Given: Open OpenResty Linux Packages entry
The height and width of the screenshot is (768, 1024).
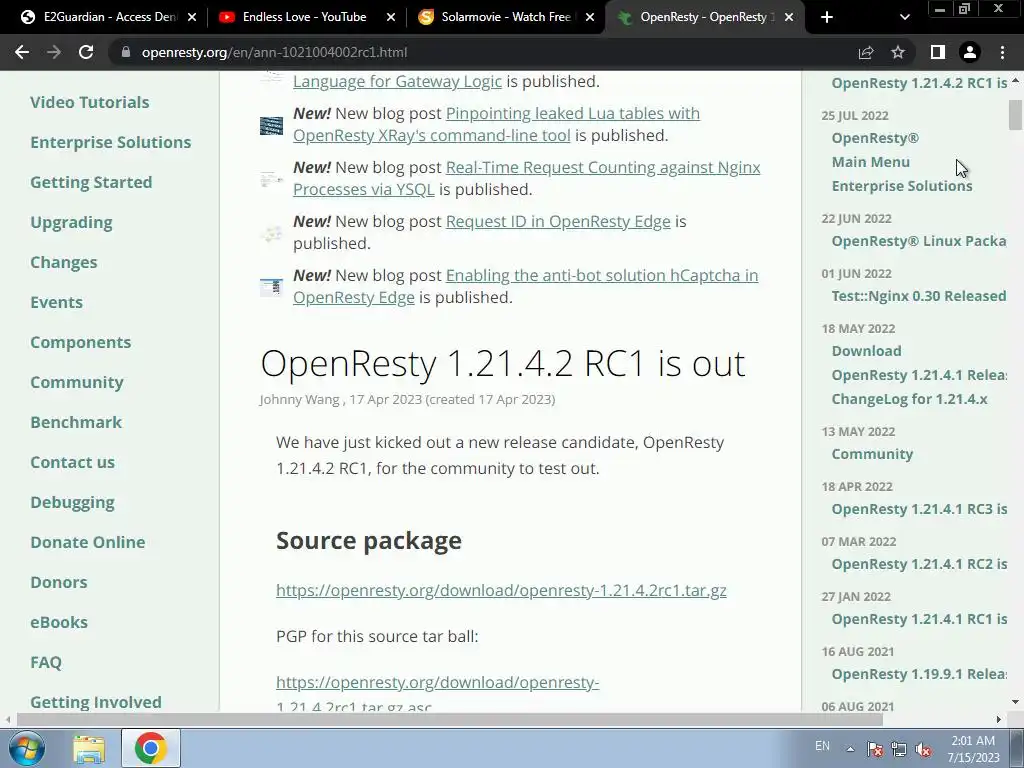Looking at the screenshot, I should click(x=919, y=241).
